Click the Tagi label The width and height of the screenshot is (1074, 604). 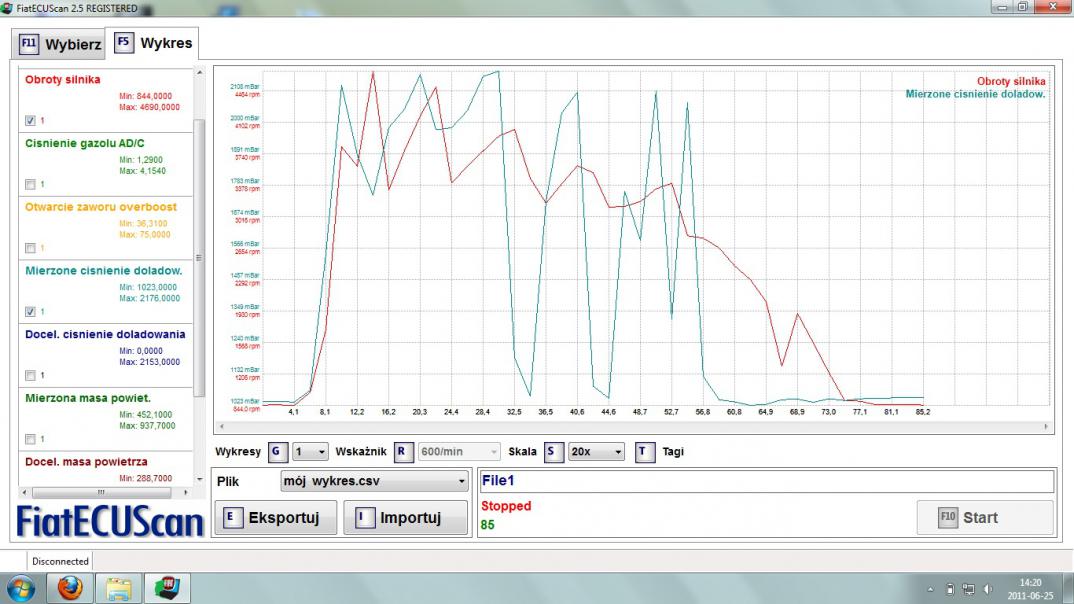[673, 452]
